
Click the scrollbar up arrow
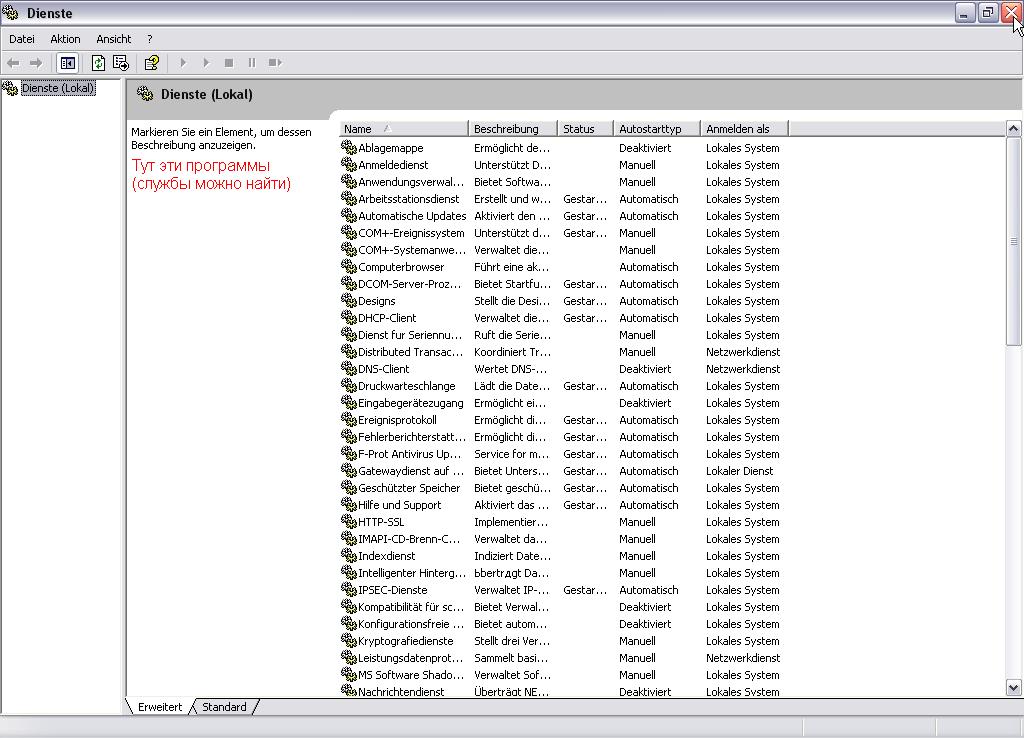click(x=1014, y=129)
